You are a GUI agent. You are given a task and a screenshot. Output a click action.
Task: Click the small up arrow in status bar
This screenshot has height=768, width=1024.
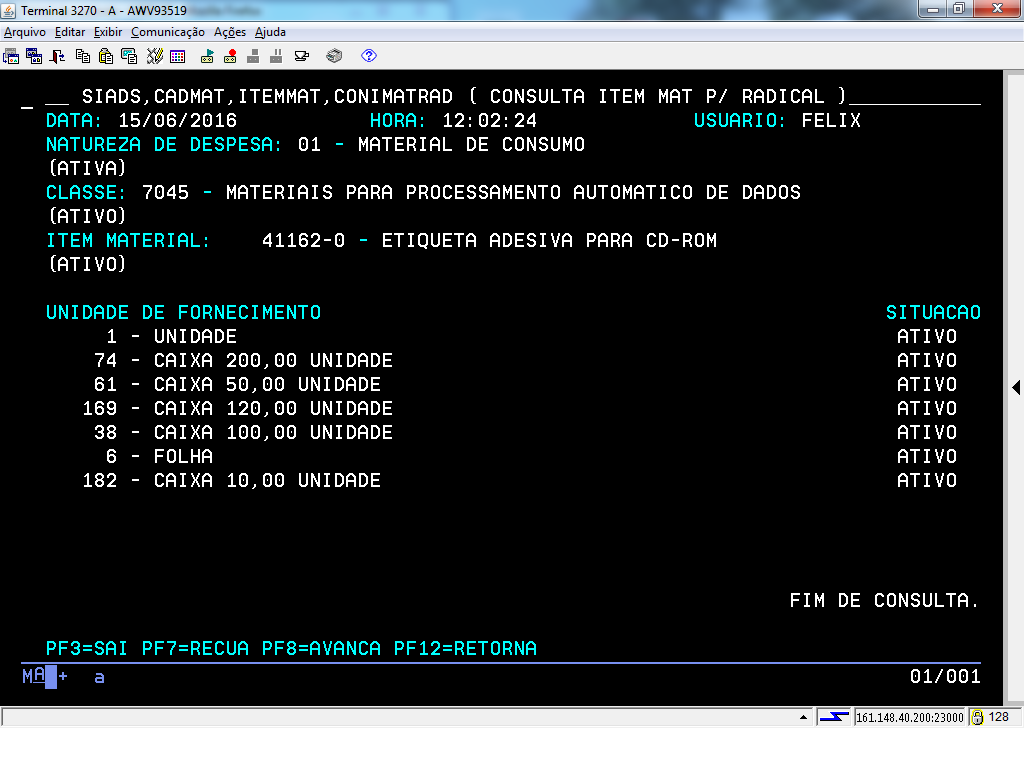pyautogui.click(x=803, y=718)
